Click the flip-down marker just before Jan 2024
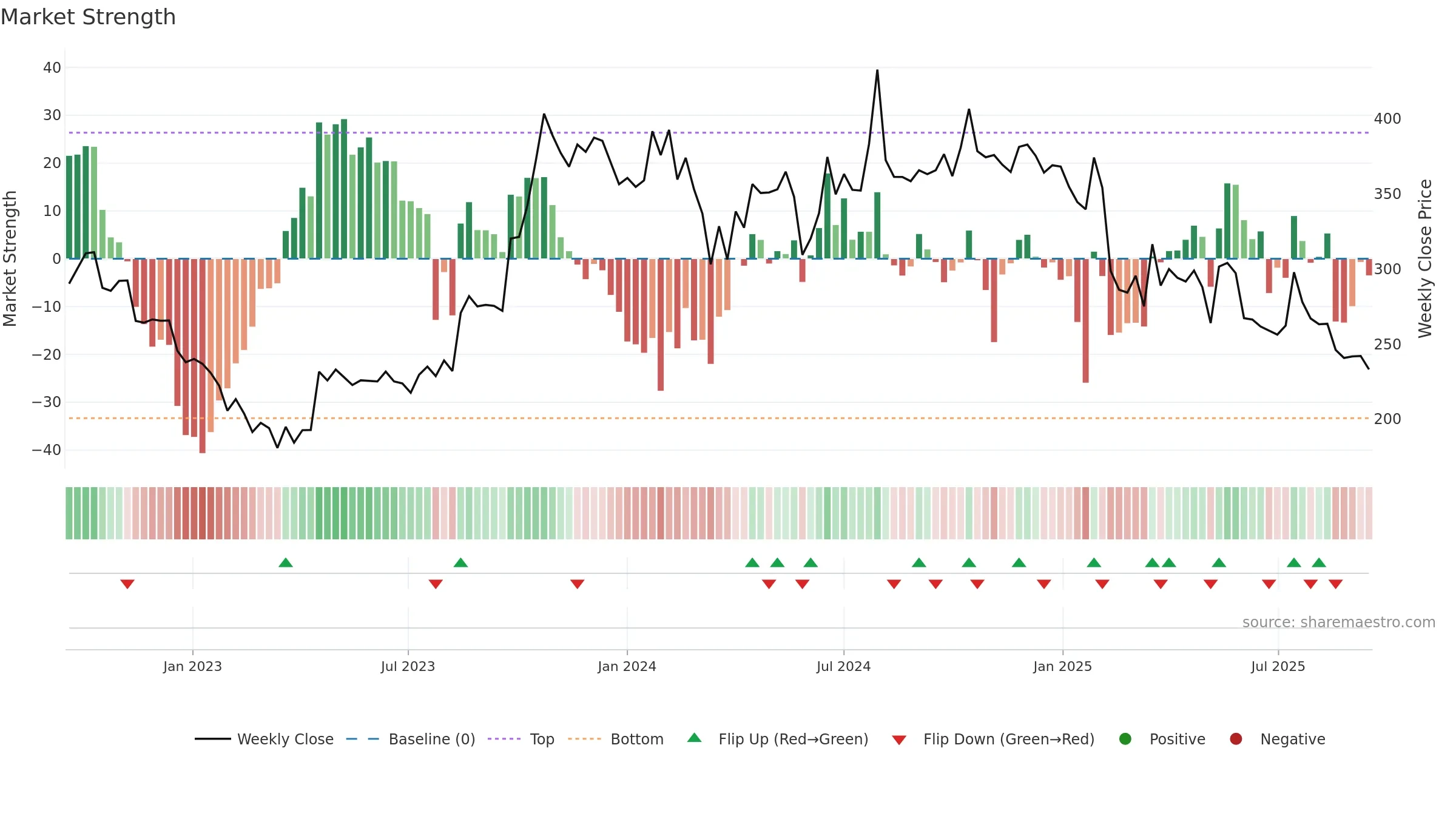The width and height of the screenshot is (1456, 819). point(578,584)
